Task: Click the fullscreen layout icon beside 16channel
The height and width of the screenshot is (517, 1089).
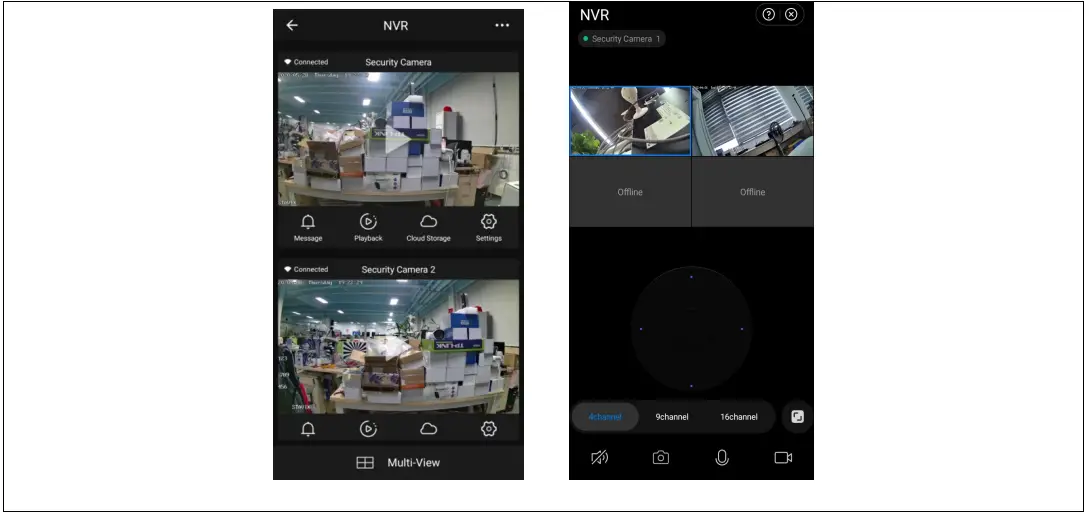Action: click(797, 417)
